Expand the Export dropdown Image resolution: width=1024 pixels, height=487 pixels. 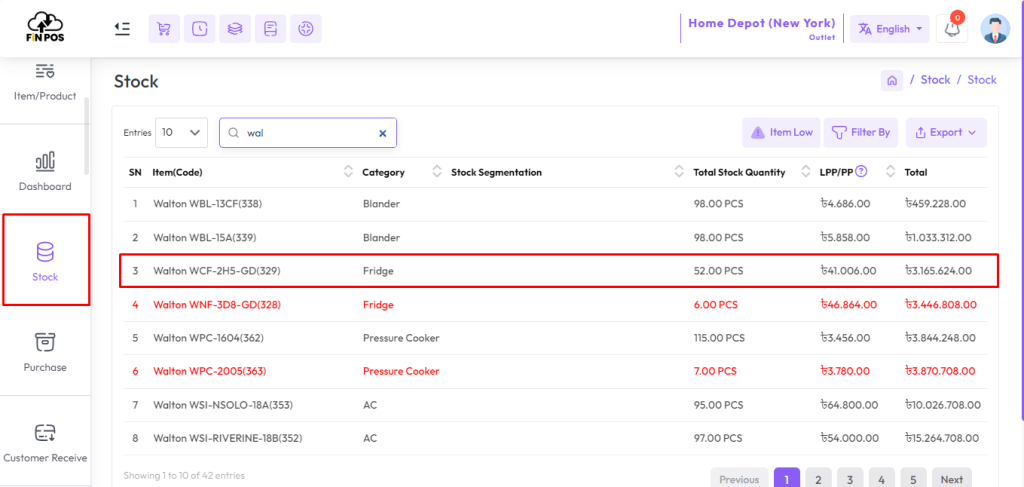(x=946, y=133)
